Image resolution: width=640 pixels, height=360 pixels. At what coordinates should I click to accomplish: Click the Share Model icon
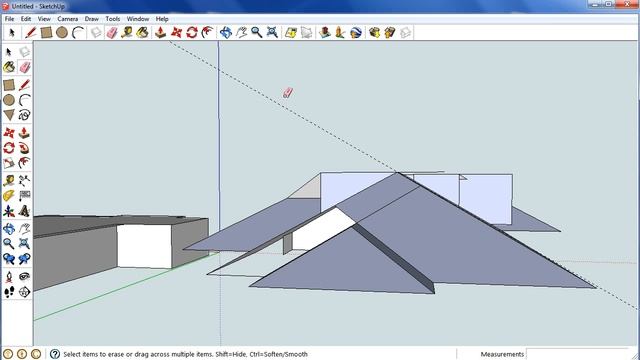pos(390,33)
